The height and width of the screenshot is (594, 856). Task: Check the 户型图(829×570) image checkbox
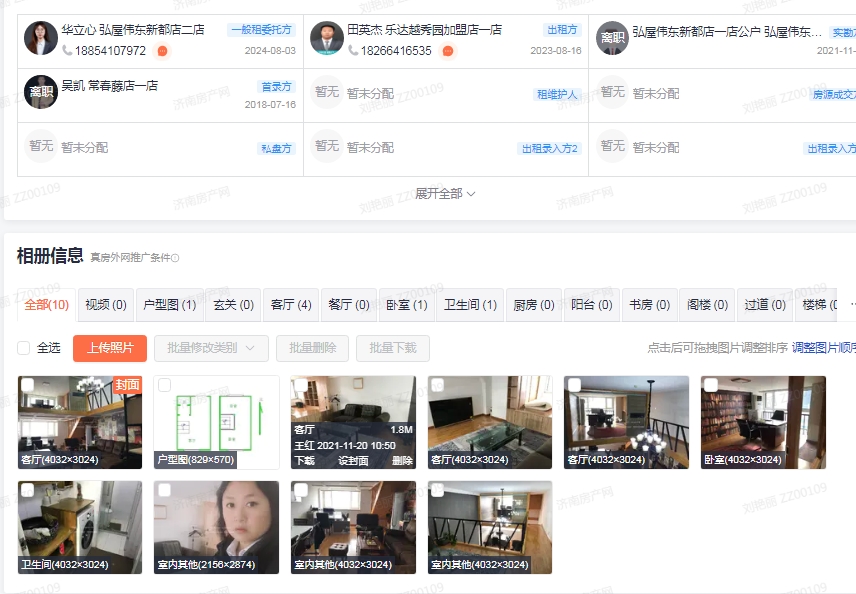pyautogui.click(x=164, y=385)
